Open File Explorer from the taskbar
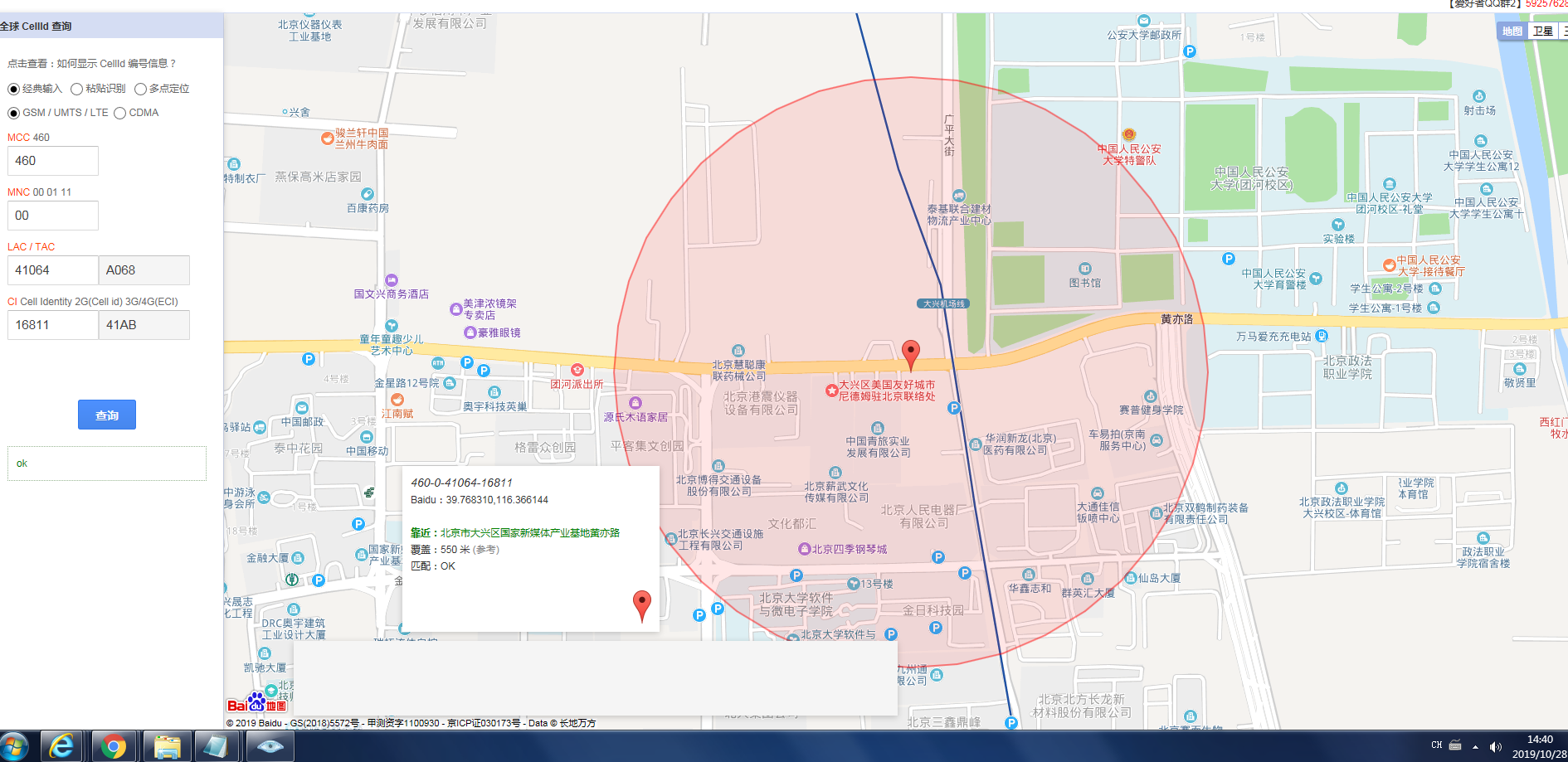This screenshot has width=1568, height=762. pyautogui.click(x=167, y=746)
